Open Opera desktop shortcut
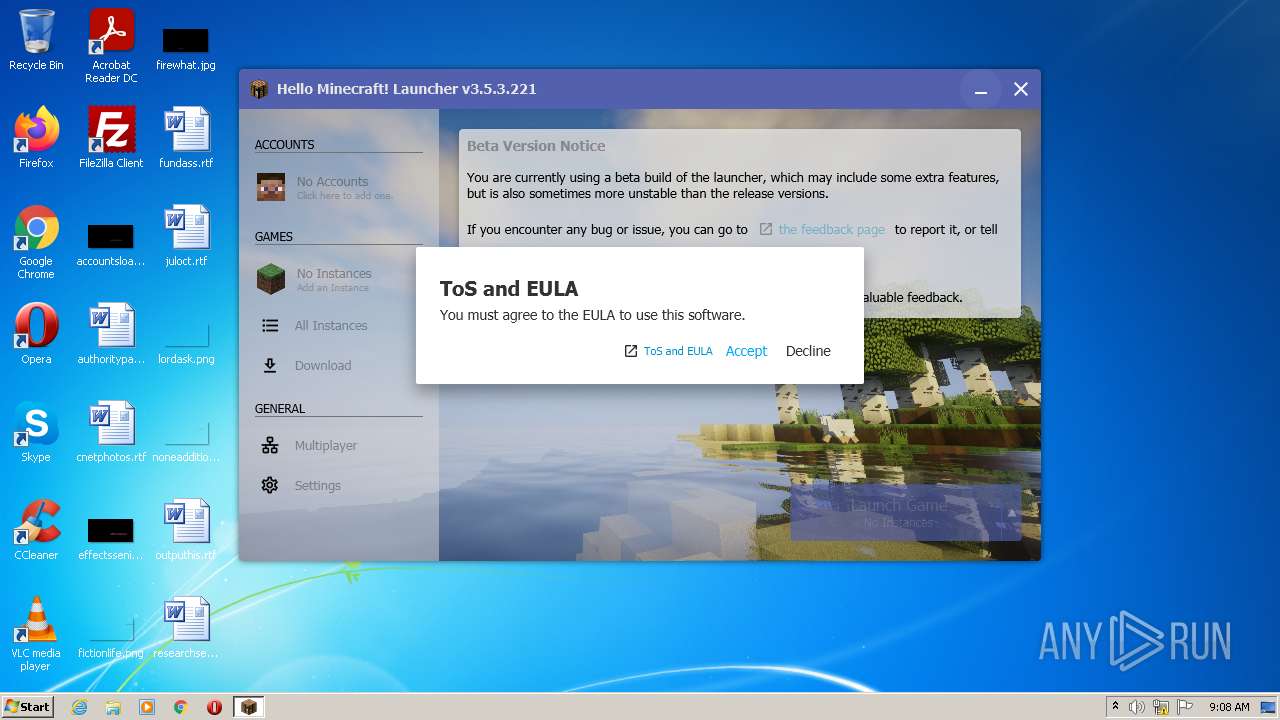1280x720 pixels. click(36, 334)
